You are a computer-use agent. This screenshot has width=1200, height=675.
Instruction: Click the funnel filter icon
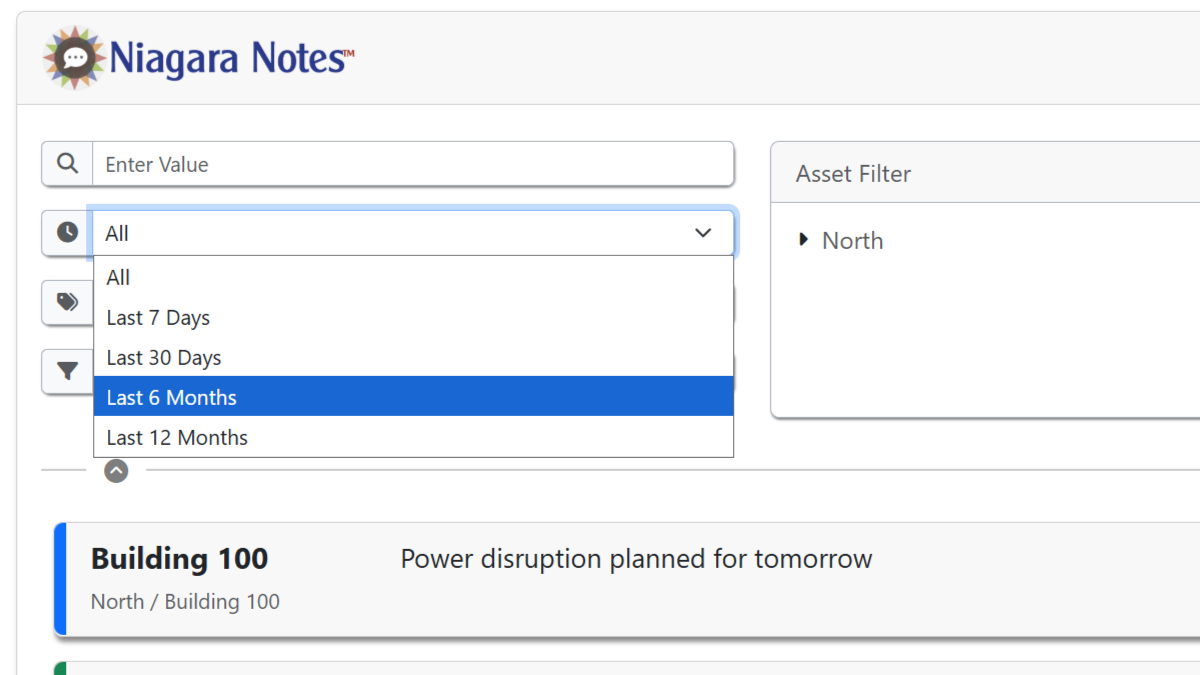pos(67,372)
